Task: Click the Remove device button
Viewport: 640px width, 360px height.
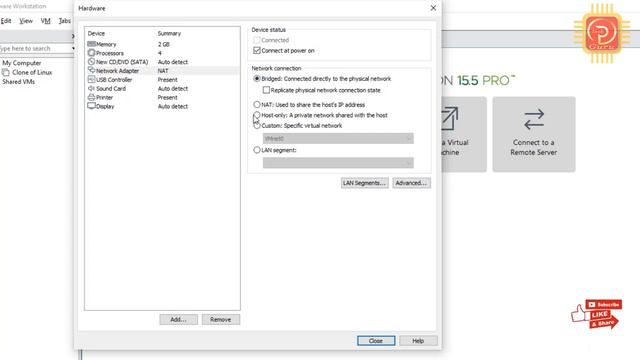Action: click(x=221, y=320)
